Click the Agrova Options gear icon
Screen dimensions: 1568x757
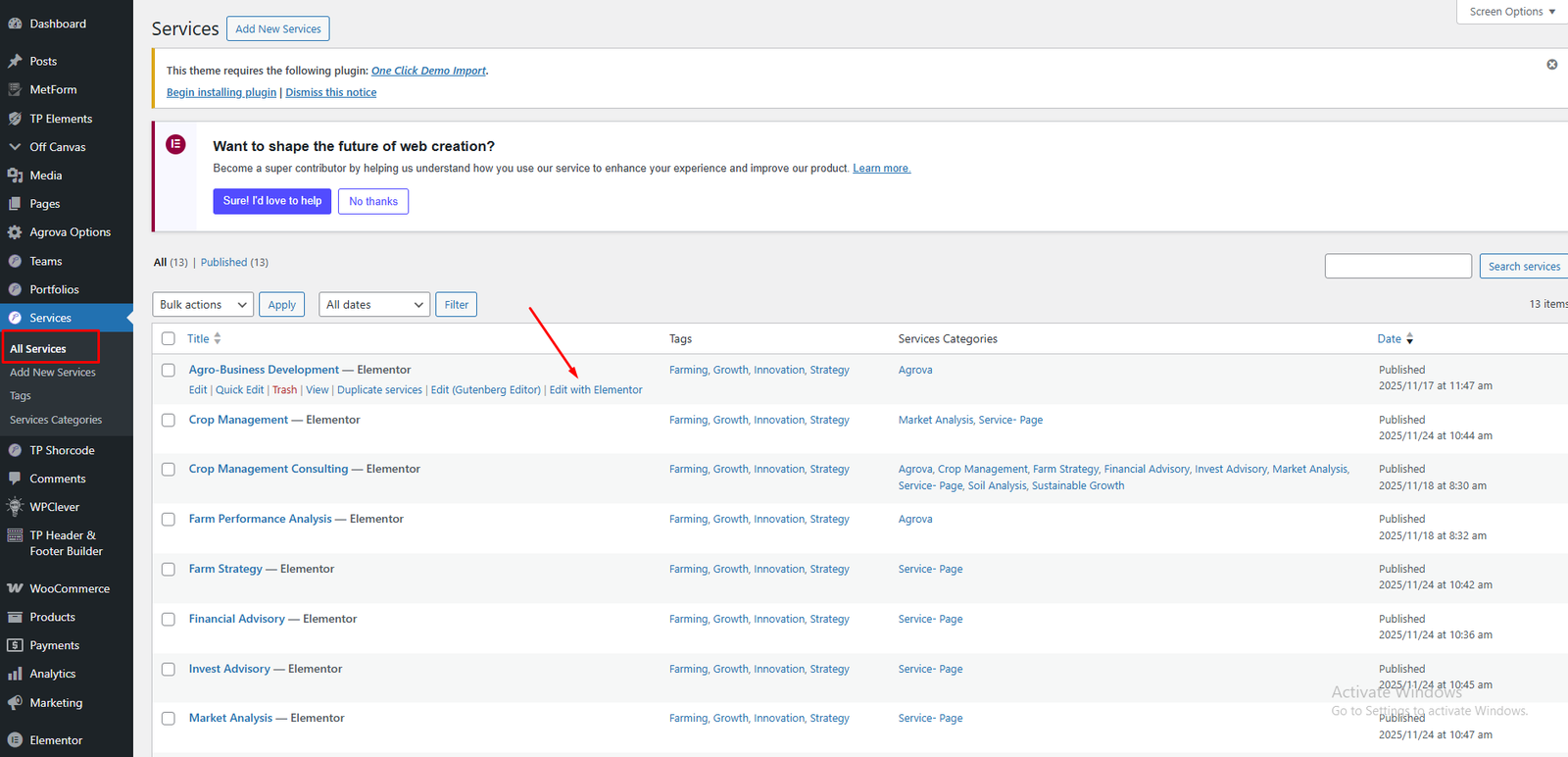coord(15,232)
